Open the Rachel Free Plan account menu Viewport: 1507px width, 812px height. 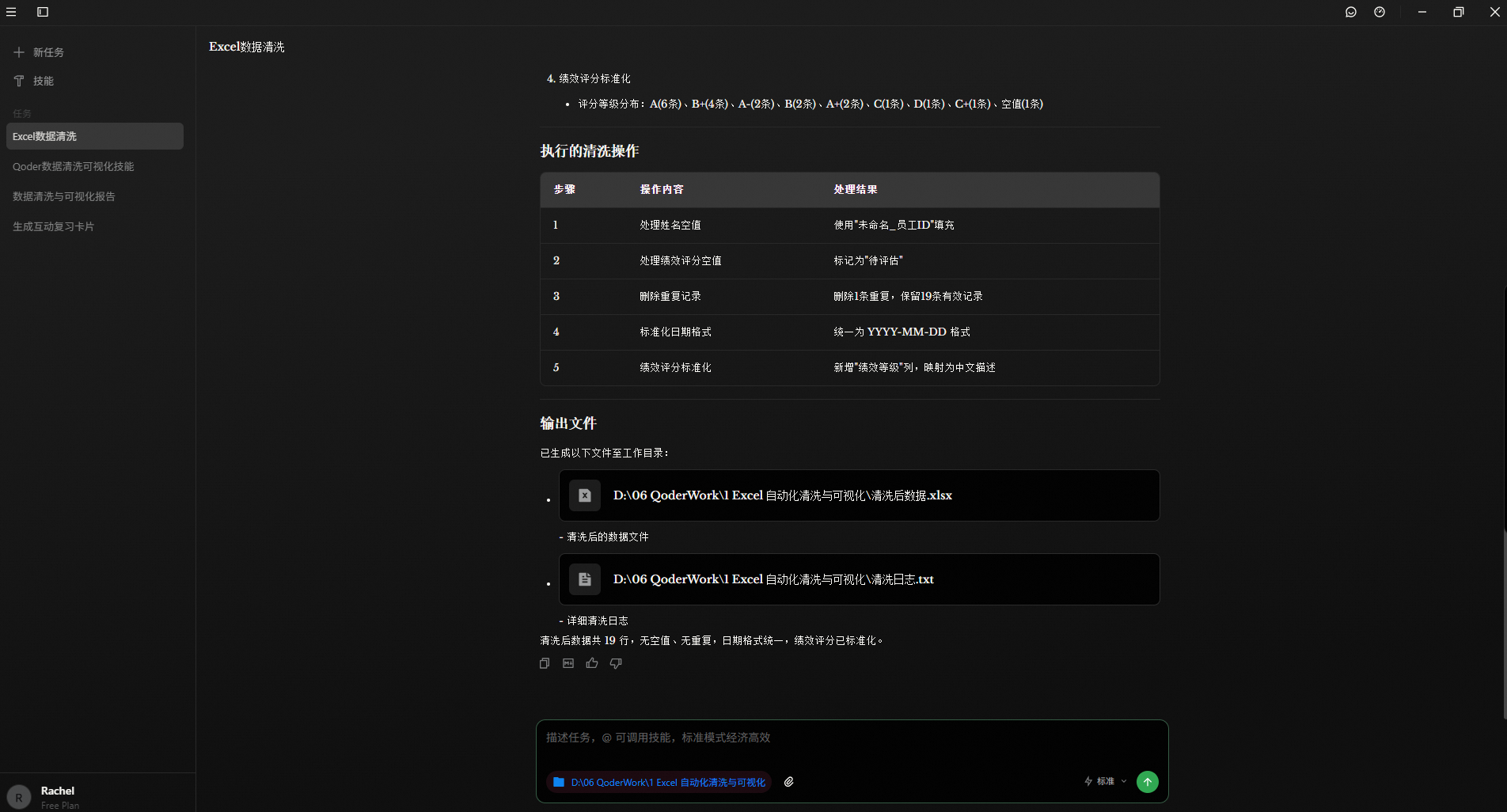(x=97, y=797)
